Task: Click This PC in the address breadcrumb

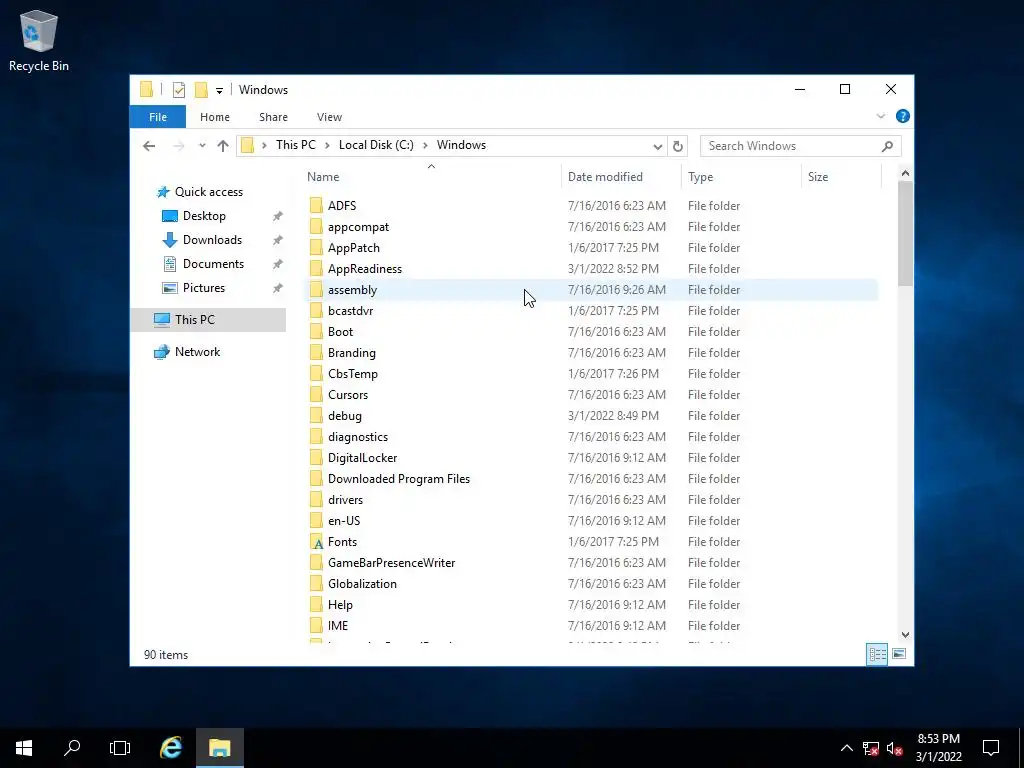Action: (295, 145)
